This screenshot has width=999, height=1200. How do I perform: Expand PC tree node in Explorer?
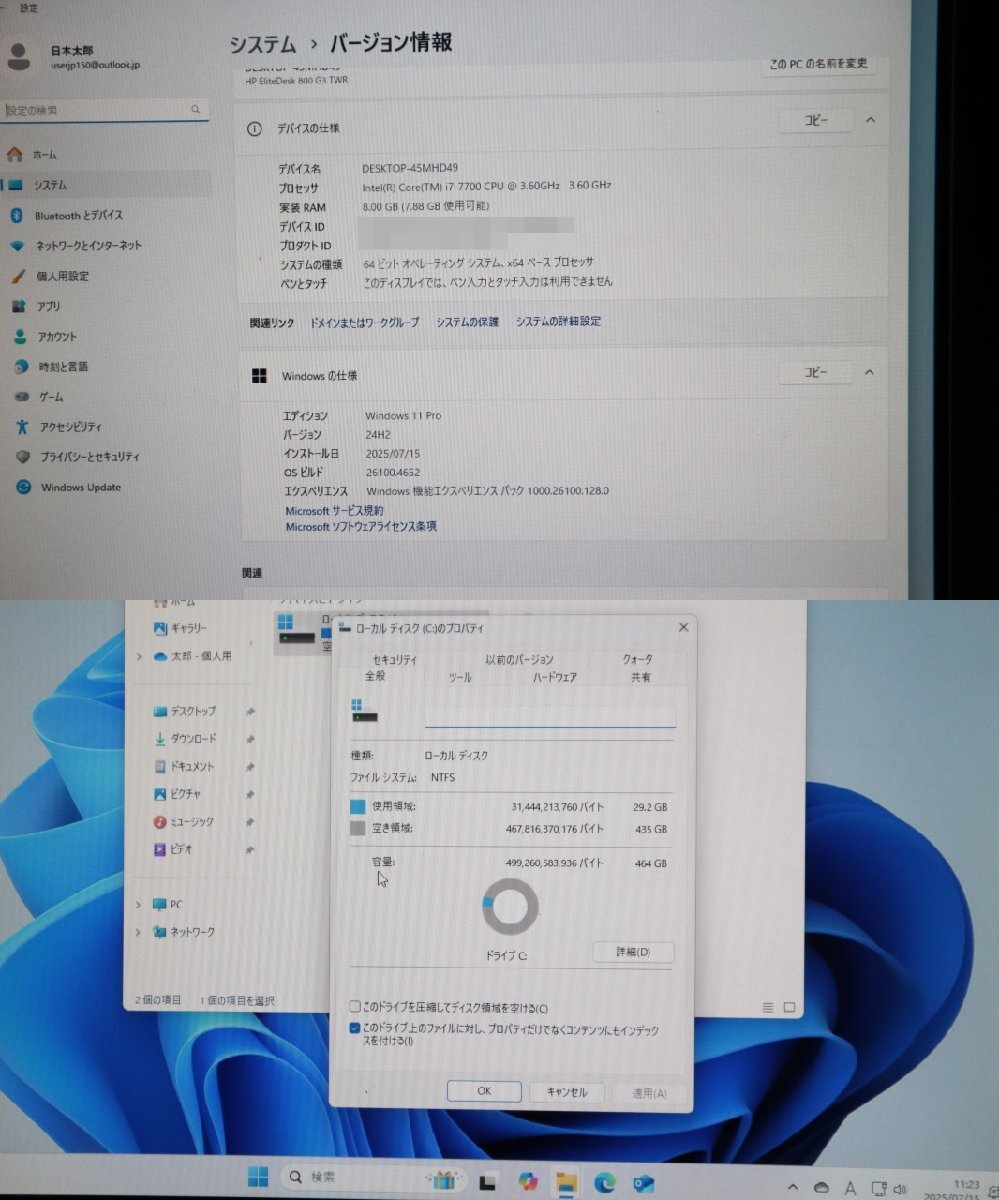point(139,904)
